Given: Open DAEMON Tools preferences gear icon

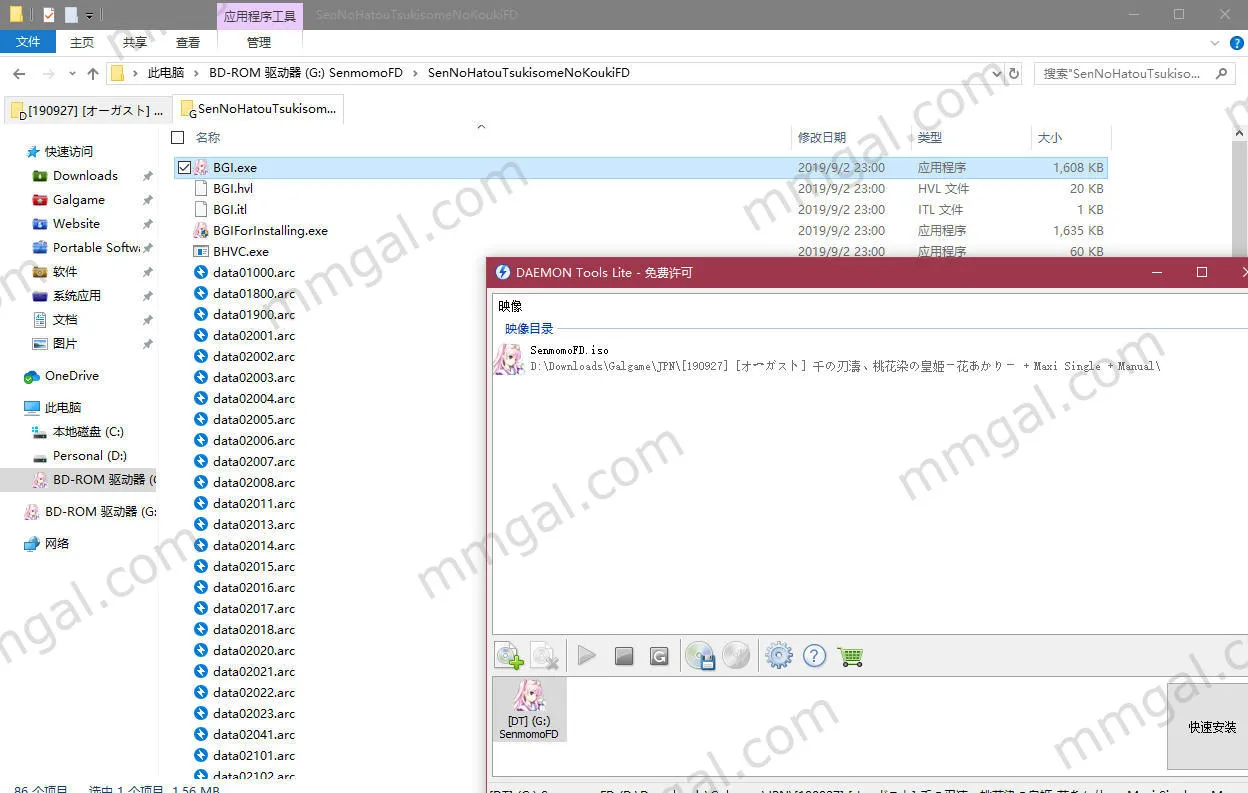Looking at the screenshot, I should [778, 656].
